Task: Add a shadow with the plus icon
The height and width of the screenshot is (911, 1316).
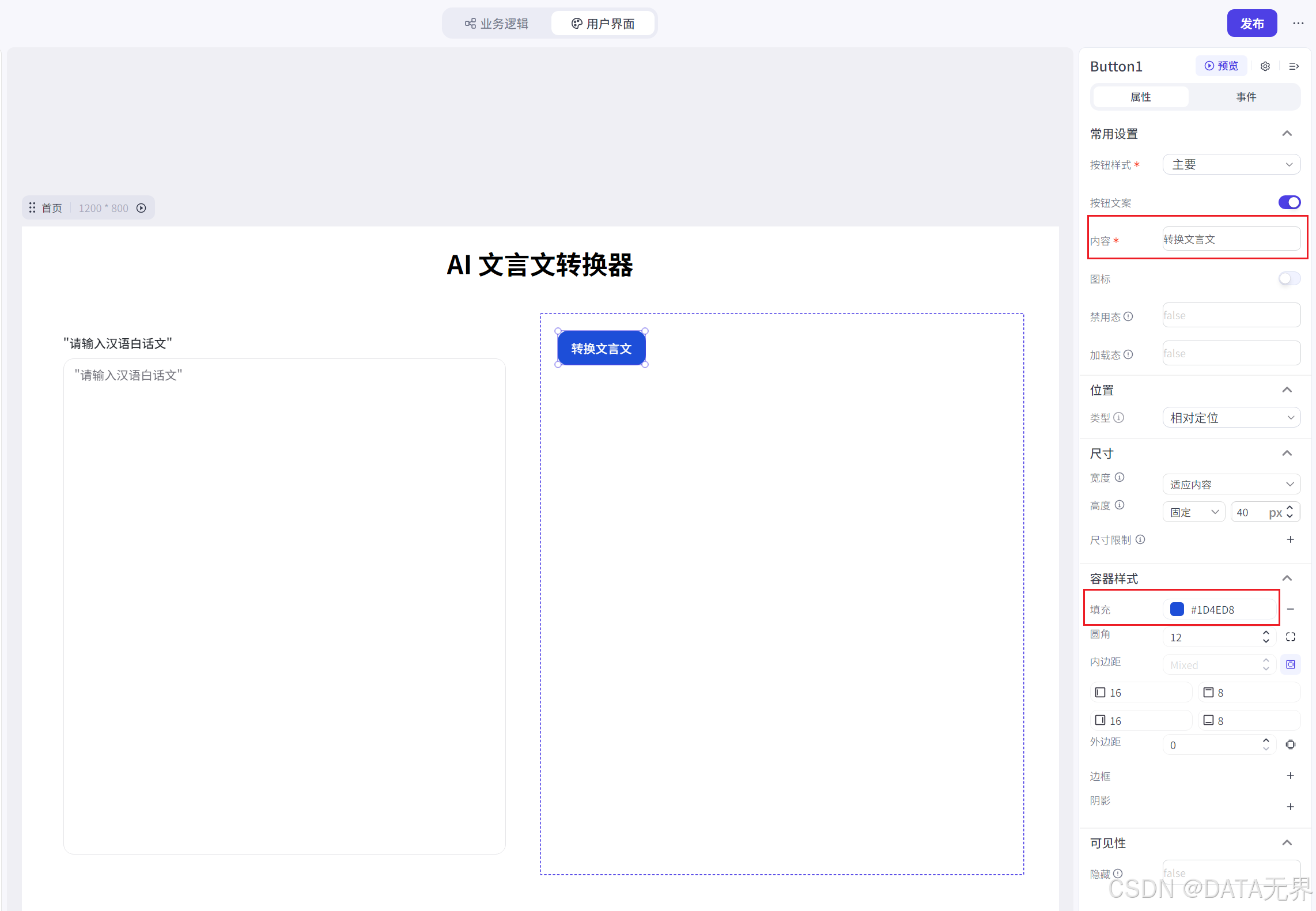Action: (x=1291, y=807)
